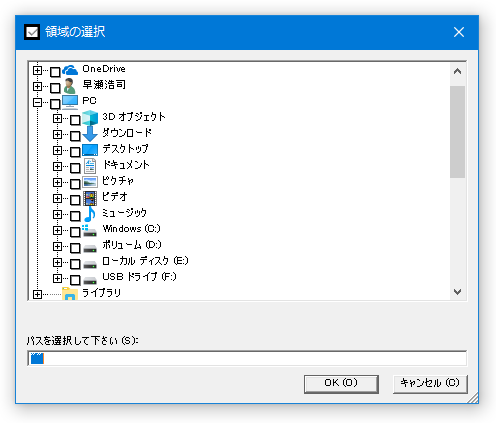496x423 pixels.
Task: Select the ライブラリ label
Action: [101, 293]
